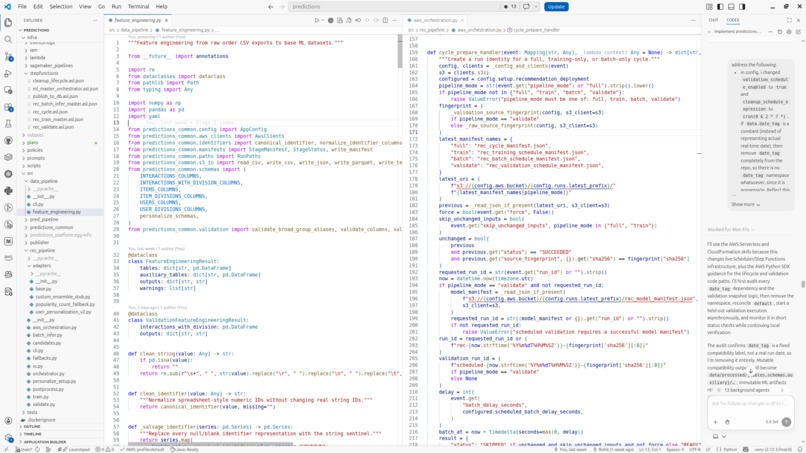Run Python file with play button
Screen dimensions: 806x453
tap(317, 21)
